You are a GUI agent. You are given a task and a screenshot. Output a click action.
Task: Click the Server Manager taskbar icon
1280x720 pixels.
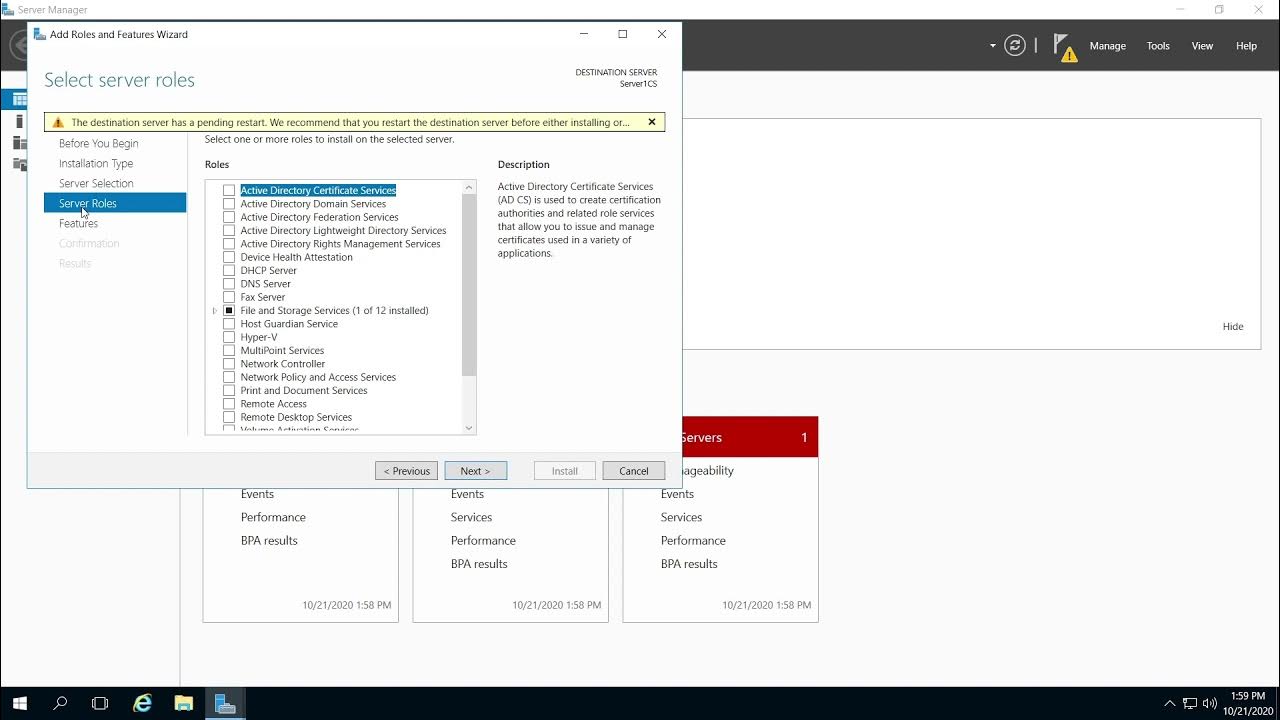click(x=225, y=703)
